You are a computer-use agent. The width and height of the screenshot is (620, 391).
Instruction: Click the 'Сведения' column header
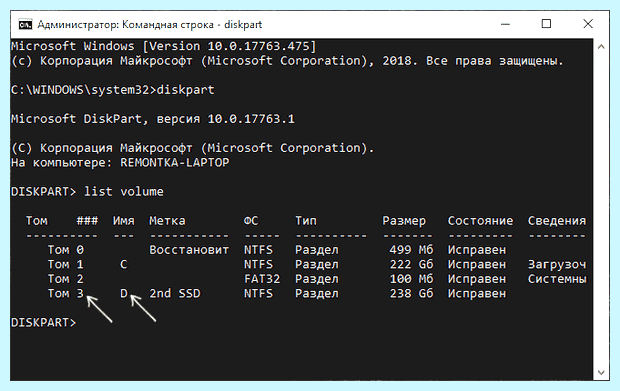(557, 221)
